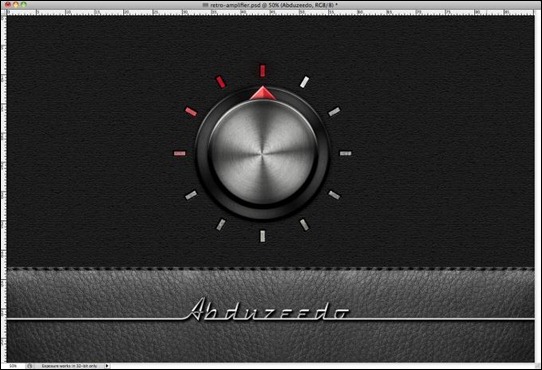Click the horizontal scrollbar at the window bottom

(x=321, y=366)
